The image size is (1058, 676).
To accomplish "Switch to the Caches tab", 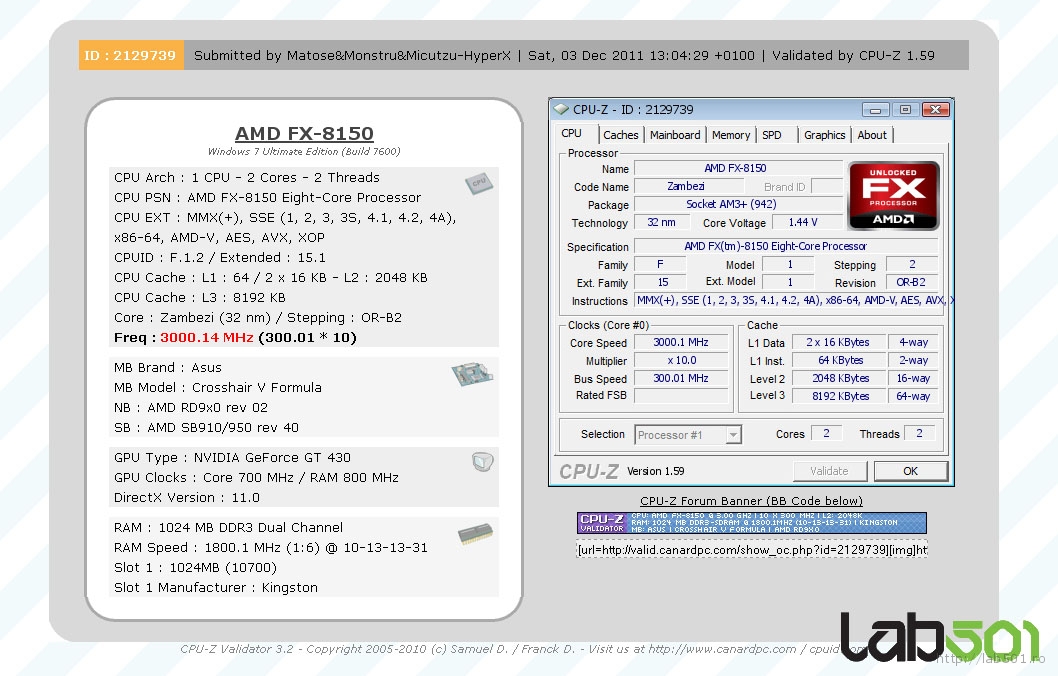I will click(620, 135).
